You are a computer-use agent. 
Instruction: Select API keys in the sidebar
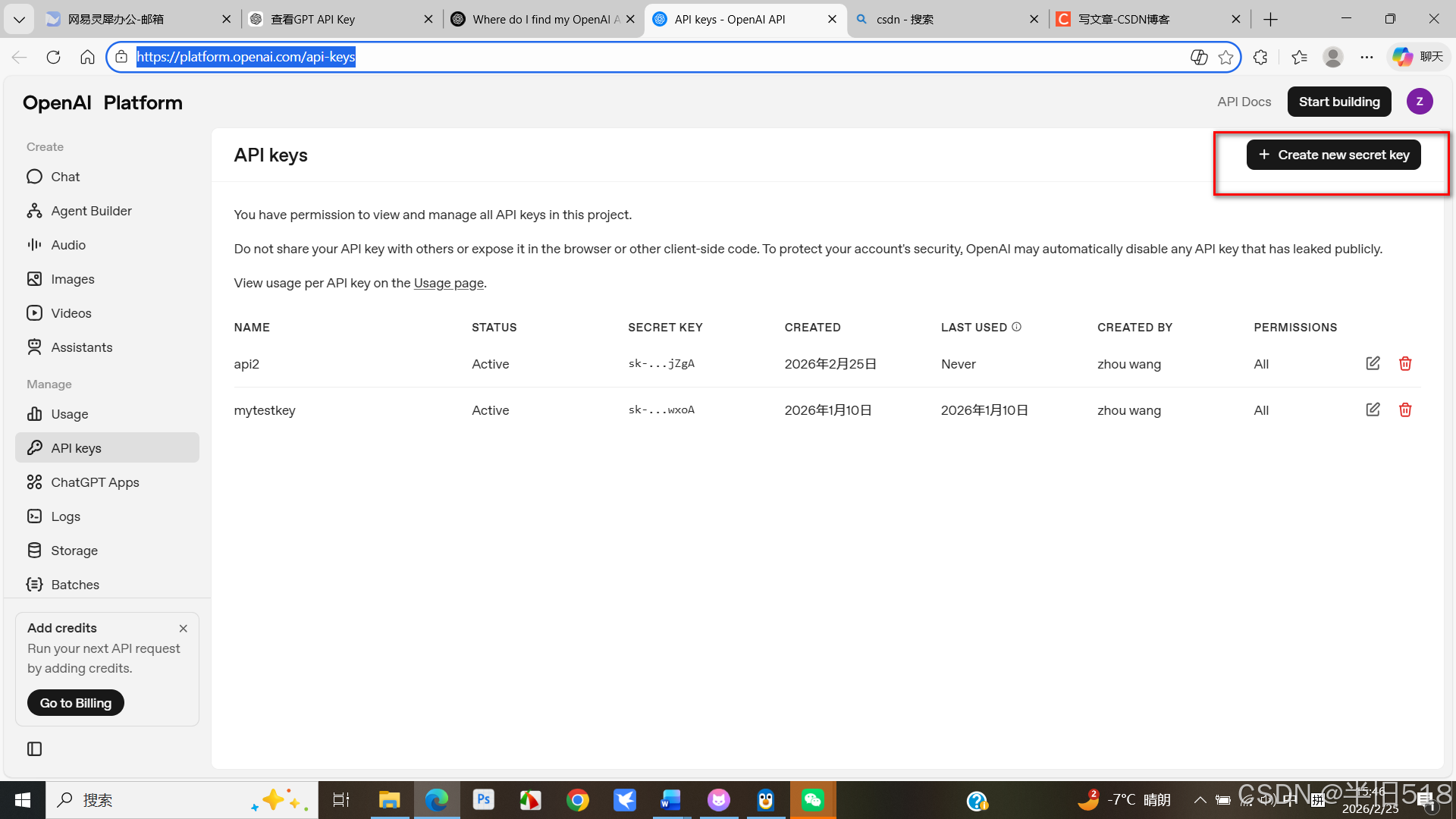click(x=107, y=448)
